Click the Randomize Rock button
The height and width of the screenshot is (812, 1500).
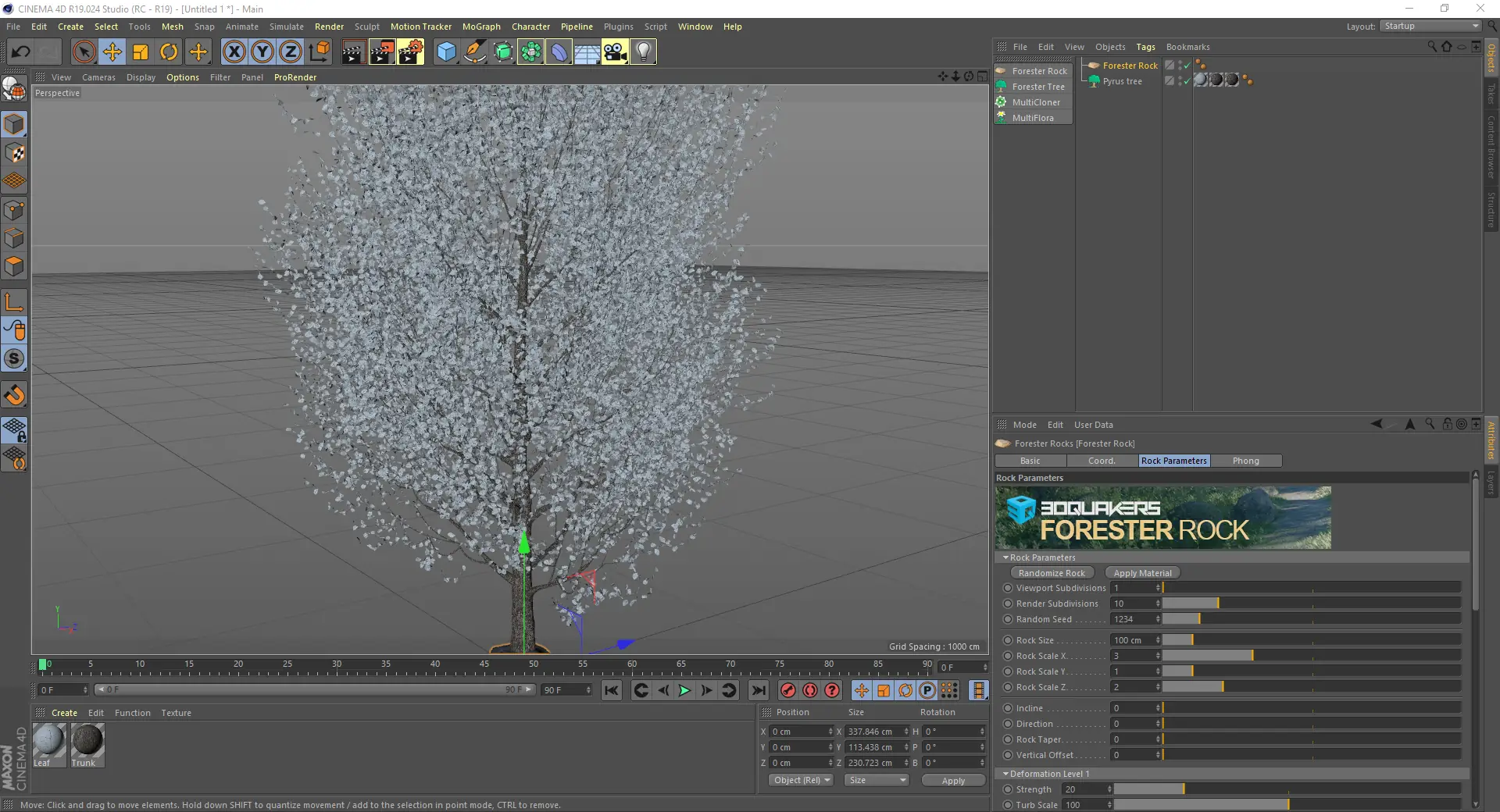1052,573
